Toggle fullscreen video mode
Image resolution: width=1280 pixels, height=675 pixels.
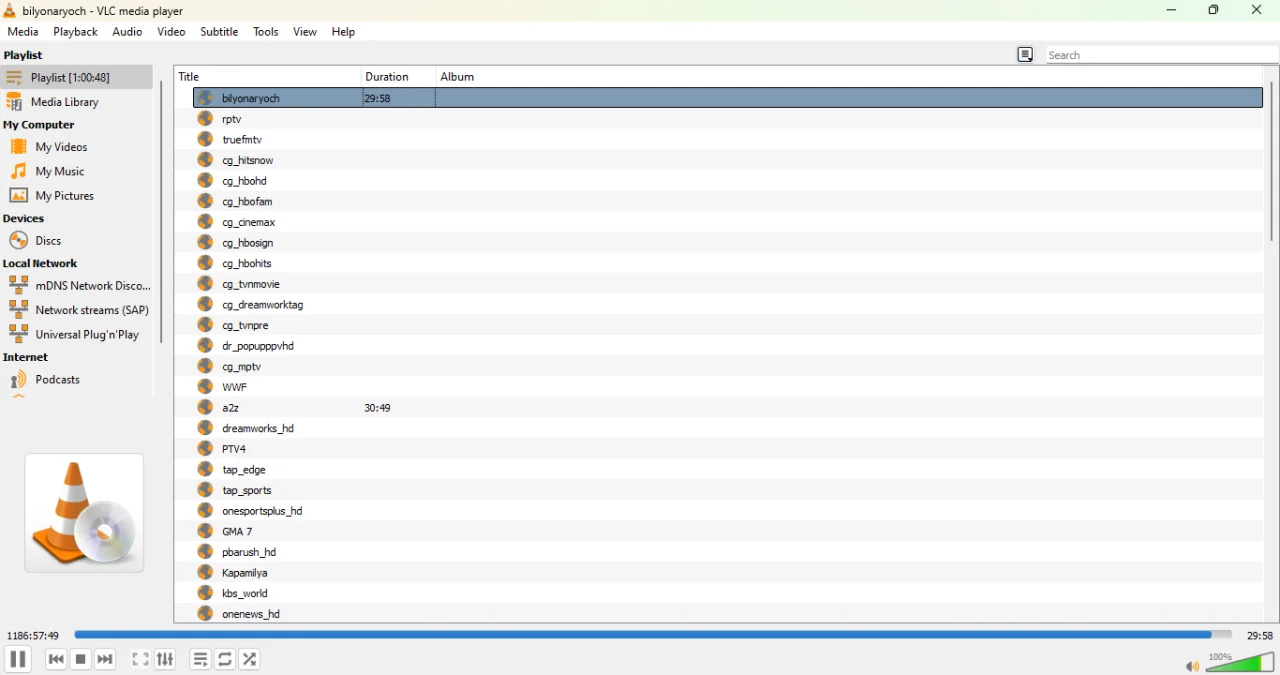[141, 660]
